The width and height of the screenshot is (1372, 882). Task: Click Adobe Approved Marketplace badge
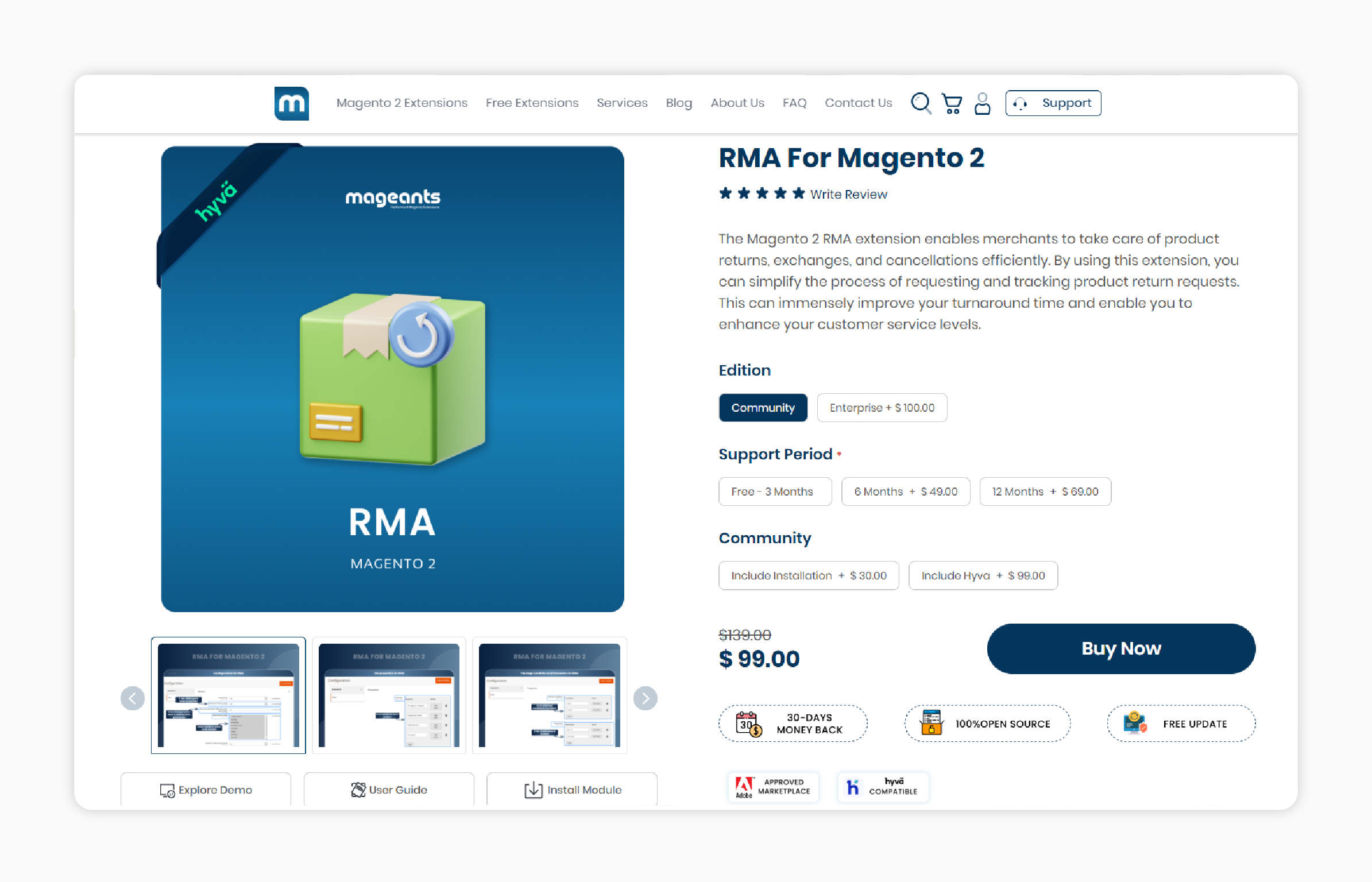click(773, 787)
